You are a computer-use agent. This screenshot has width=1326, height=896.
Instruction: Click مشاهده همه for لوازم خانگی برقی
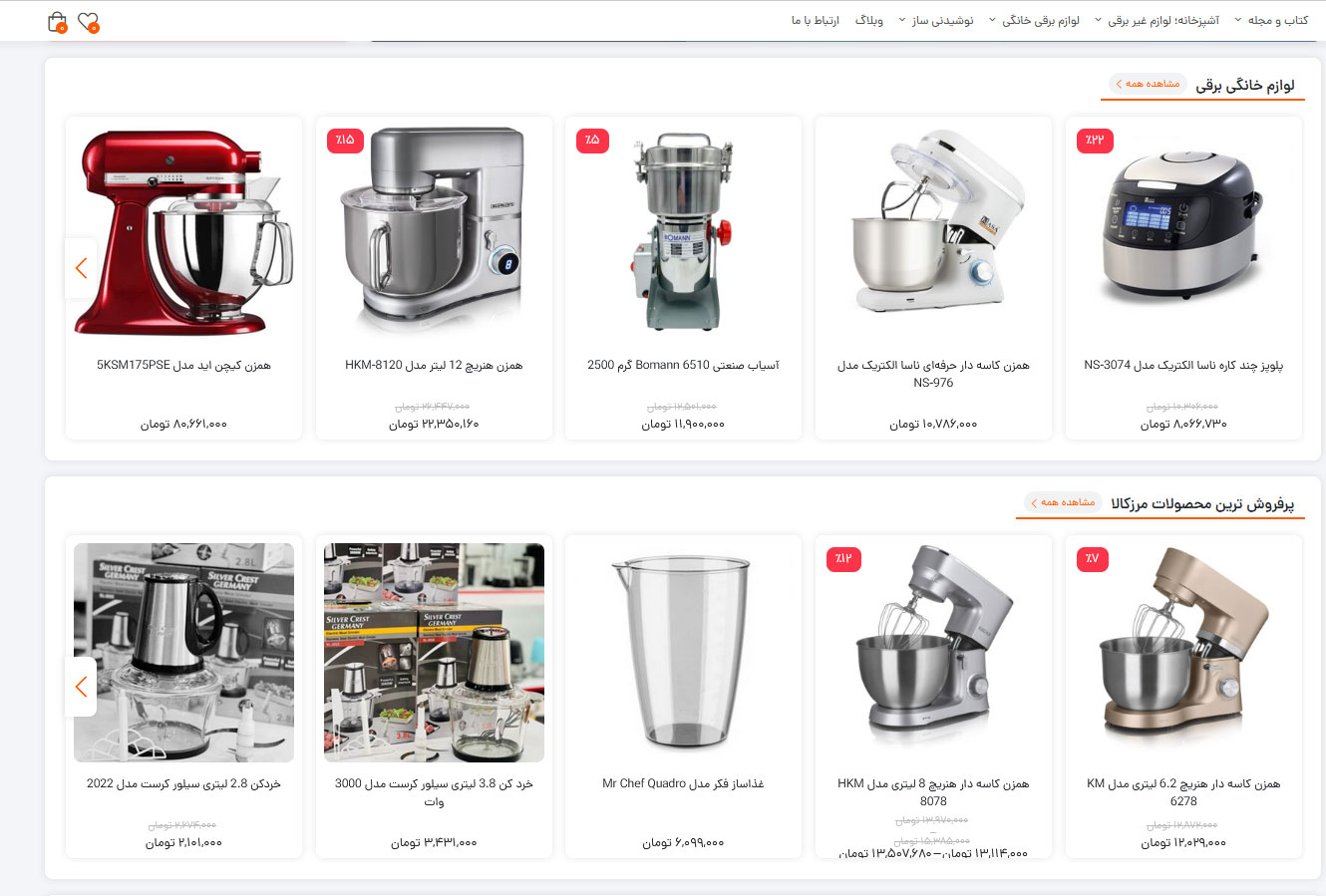[x=1148, y=84]
